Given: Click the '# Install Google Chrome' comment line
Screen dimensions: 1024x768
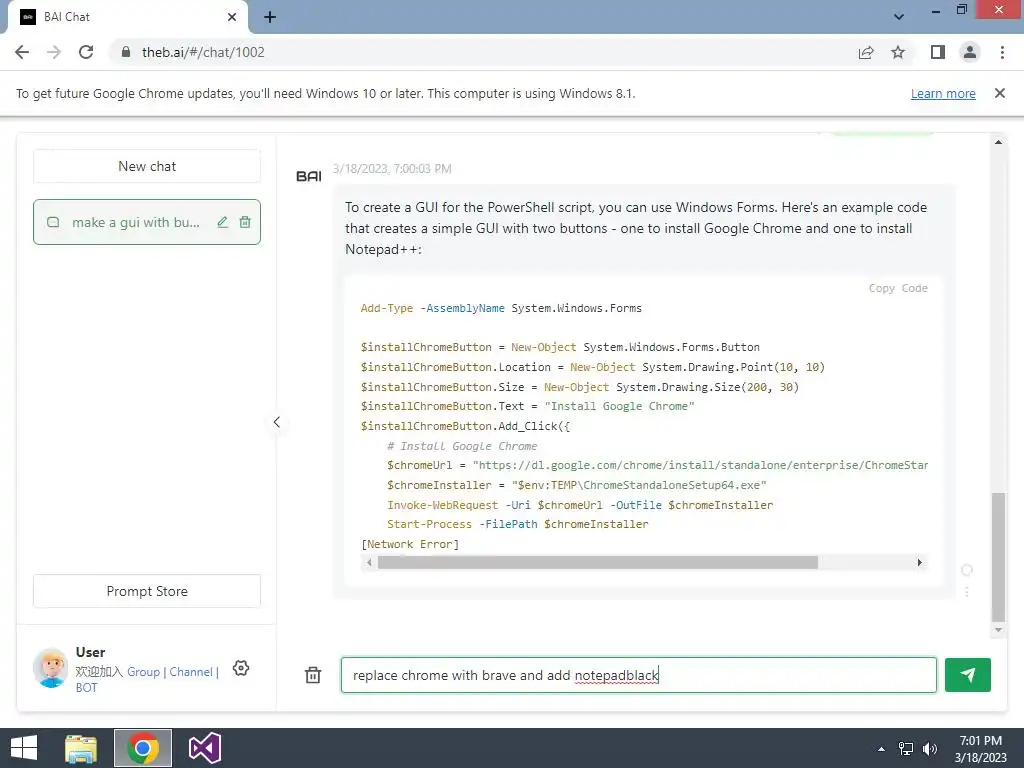Looking at the screenshot, I should coord(462,446).
